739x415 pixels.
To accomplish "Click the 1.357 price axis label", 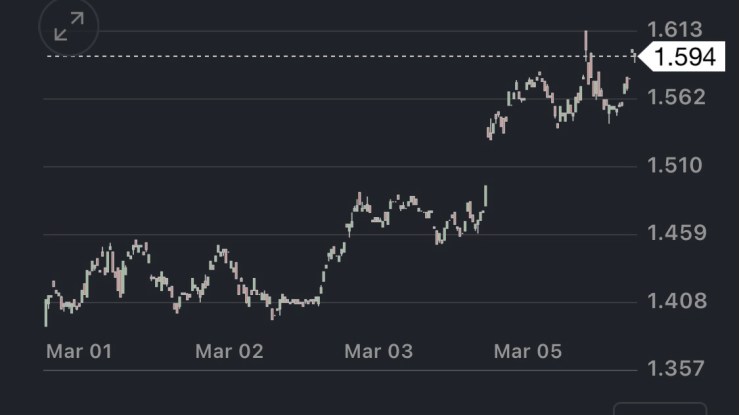I will [675, 369].
